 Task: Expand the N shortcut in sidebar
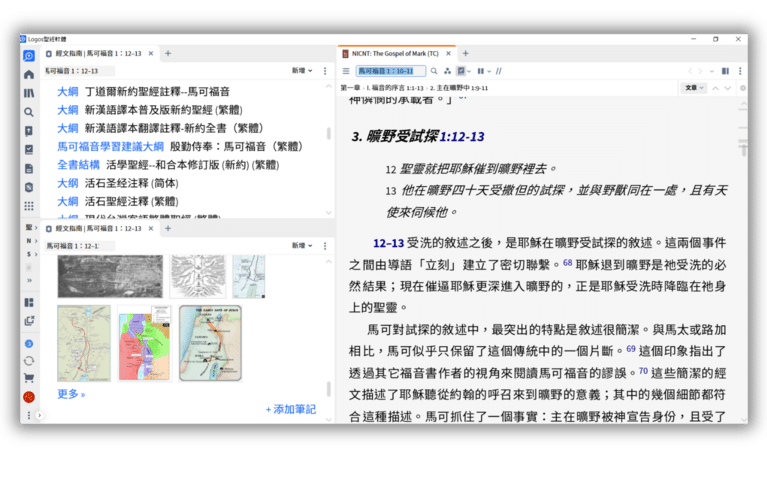point(31,241)
